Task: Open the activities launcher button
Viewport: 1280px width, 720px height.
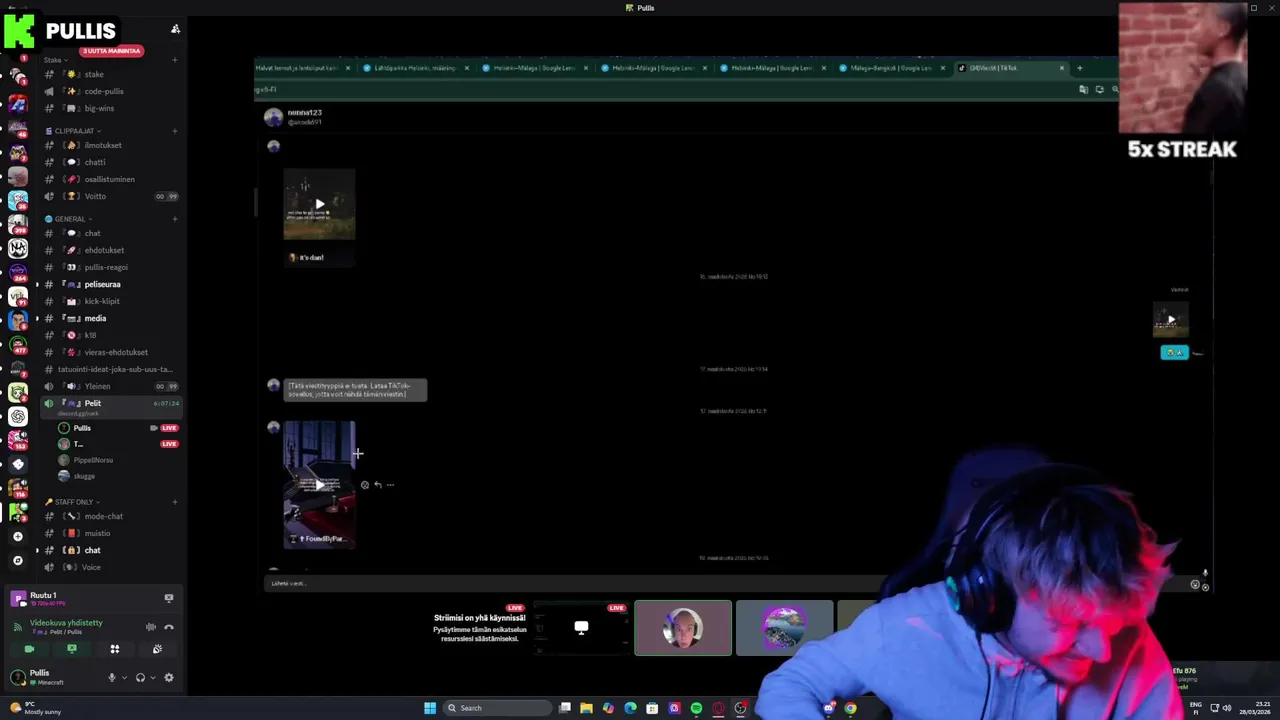Action: (x=115, y=649)
